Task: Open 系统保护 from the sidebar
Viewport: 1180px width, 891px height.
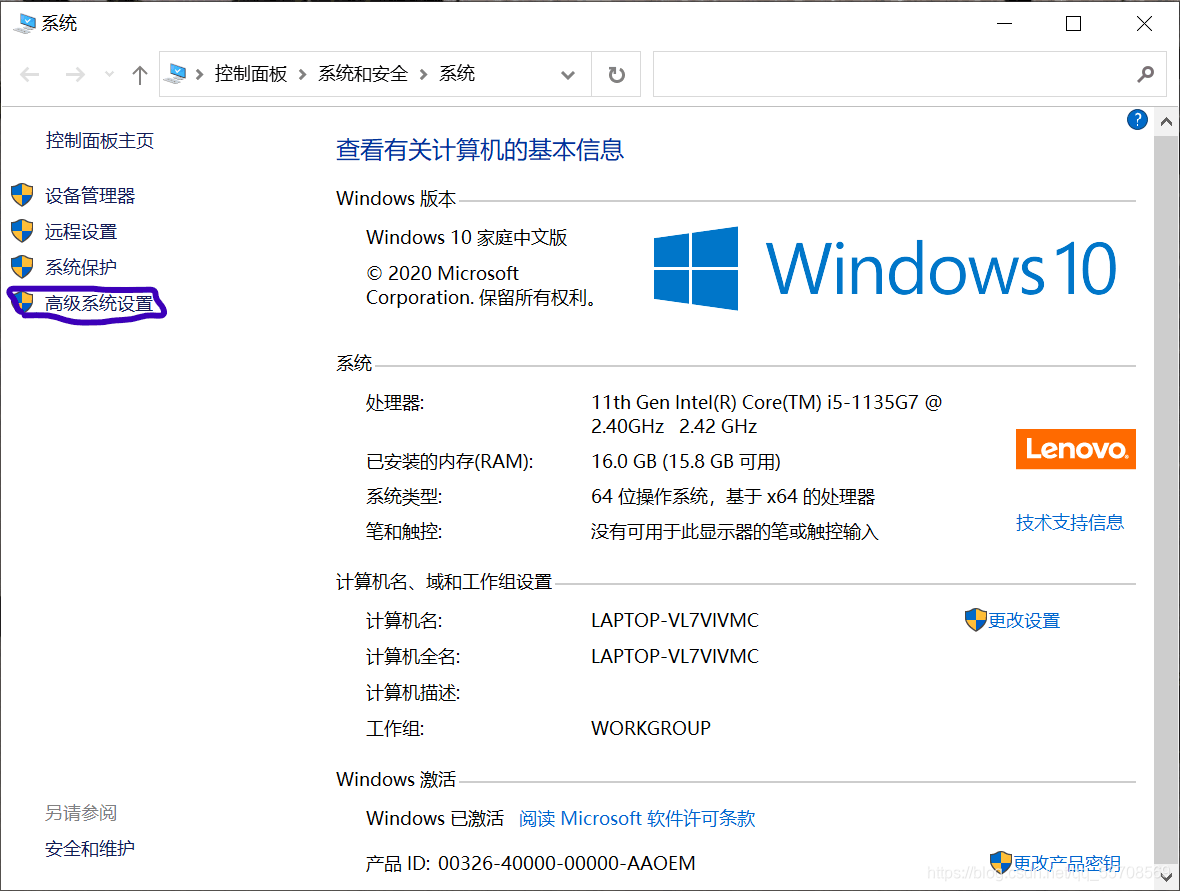Action: click(x=81, y=267)
